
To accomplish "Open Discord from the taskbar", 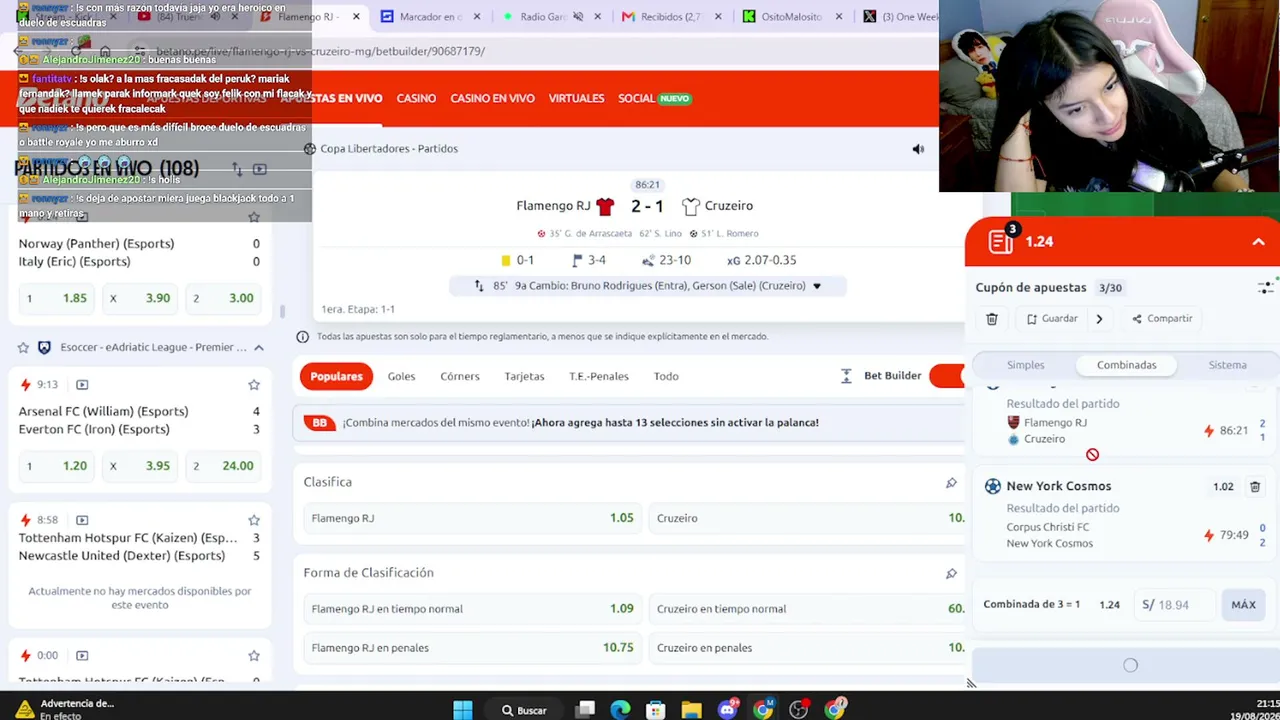I will [727, 710].
